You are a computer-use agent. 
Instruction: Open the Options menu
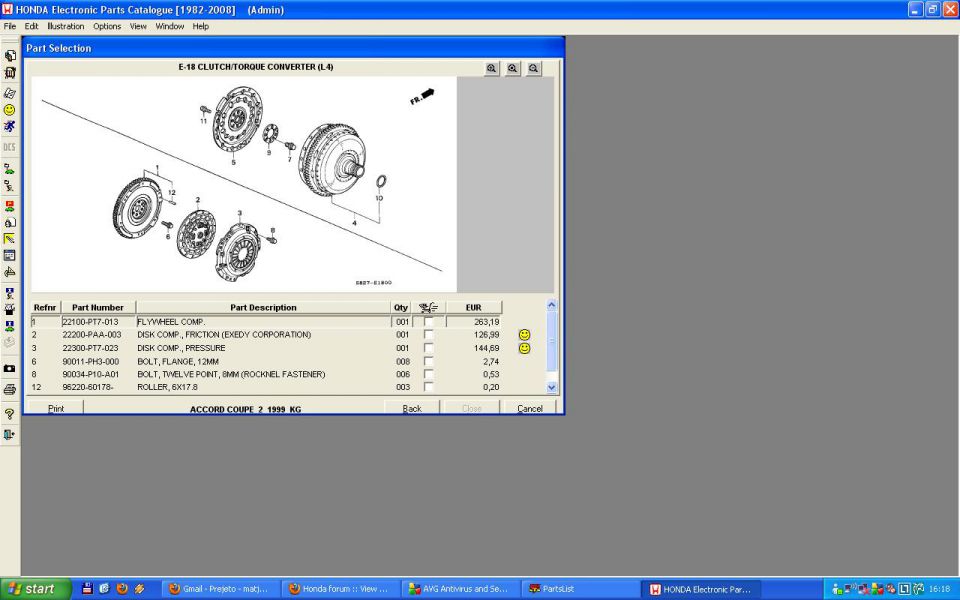(x=107, y=26)
